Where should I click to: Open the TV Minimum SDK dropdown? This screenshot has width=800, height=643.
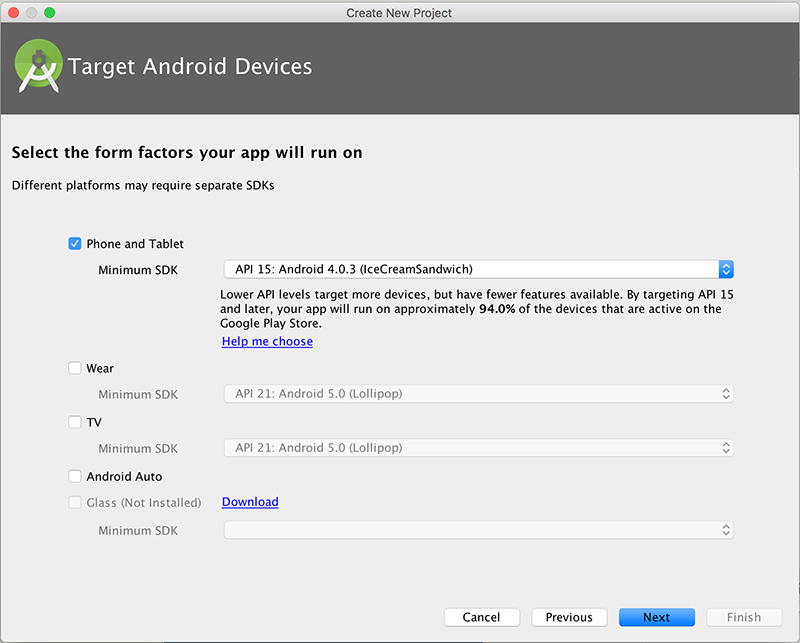pyautogui.click(x=478, y=448)
